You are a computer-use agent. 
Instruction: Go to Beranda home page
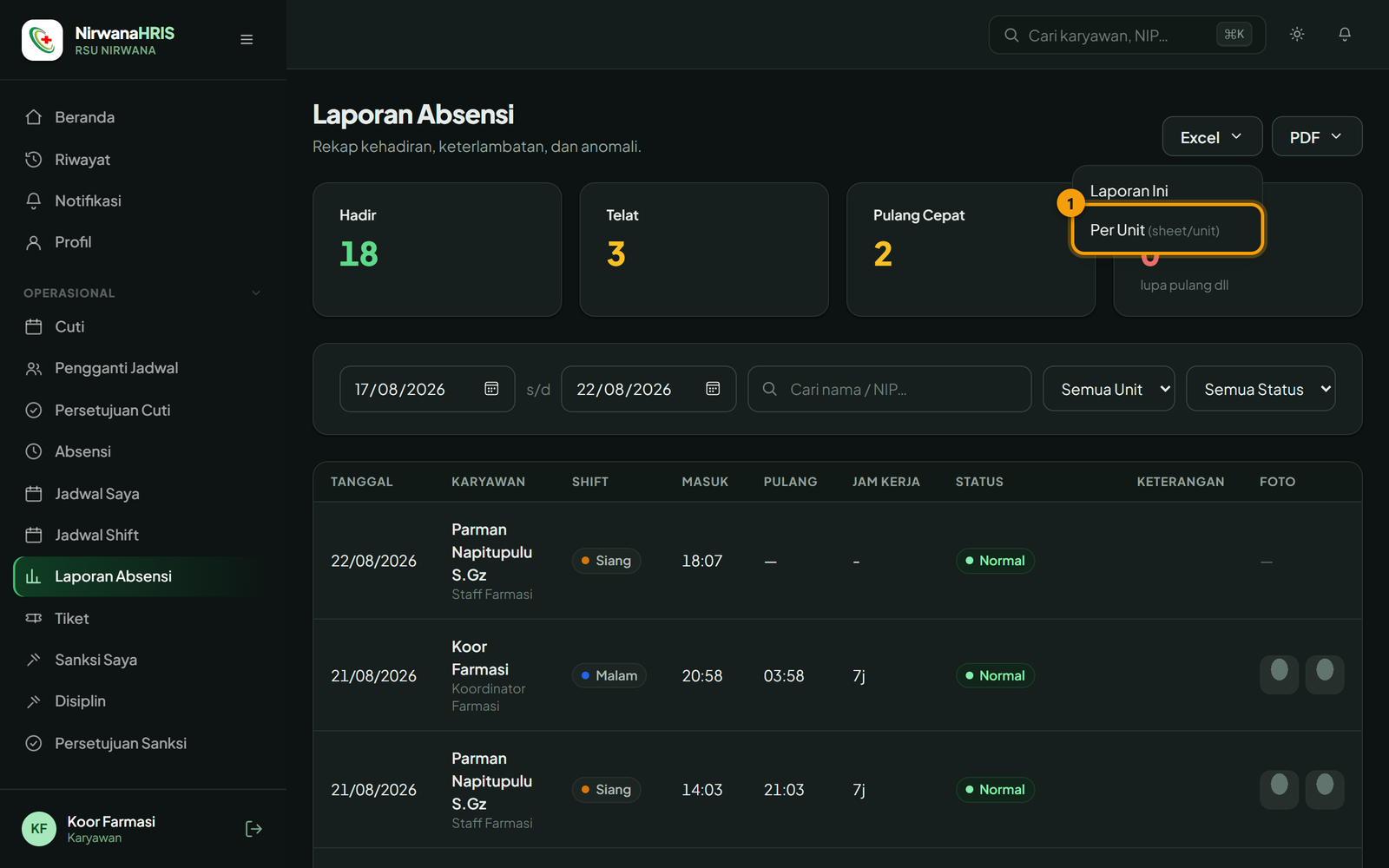(143, 117)
